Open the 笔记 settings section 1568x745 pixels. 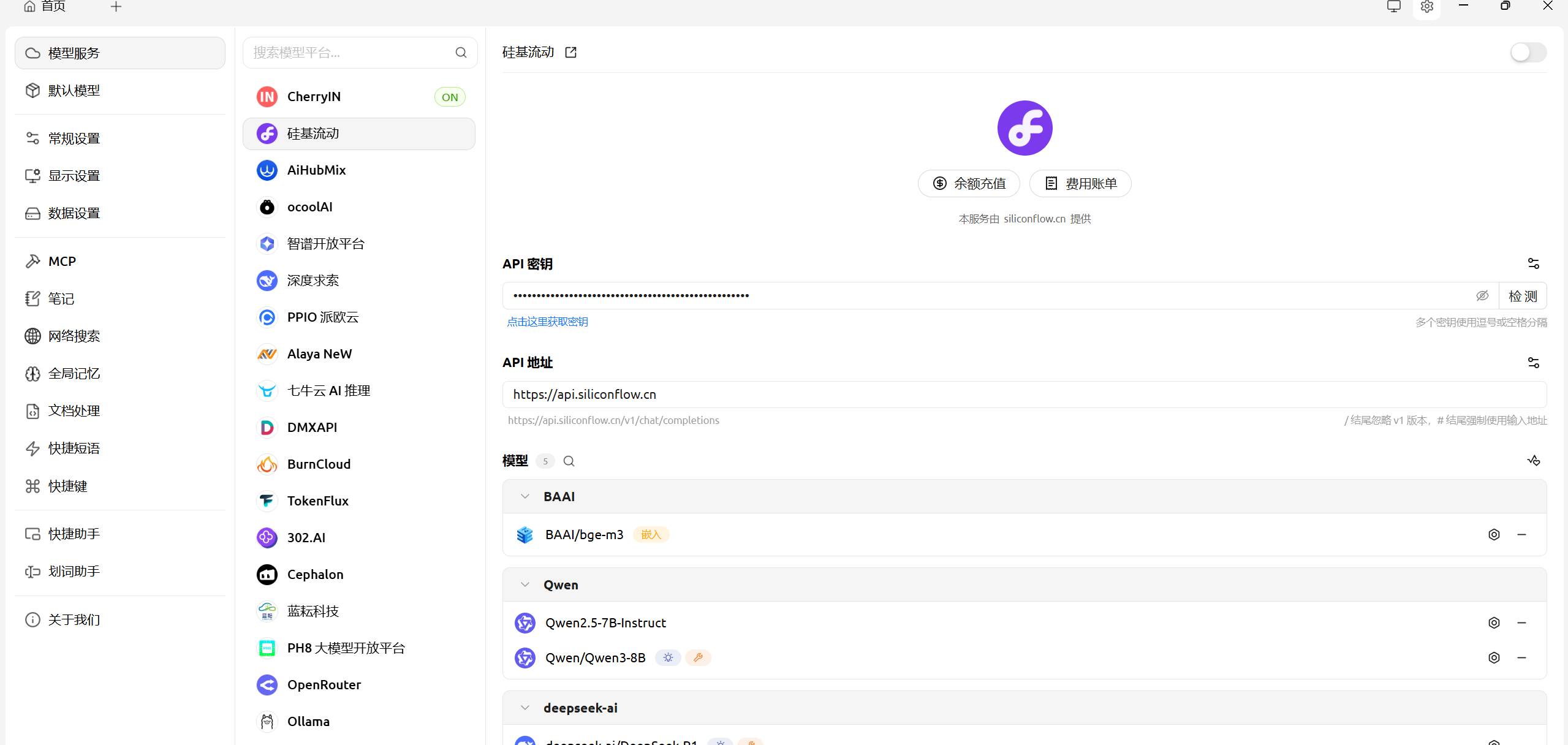[120, 299]
